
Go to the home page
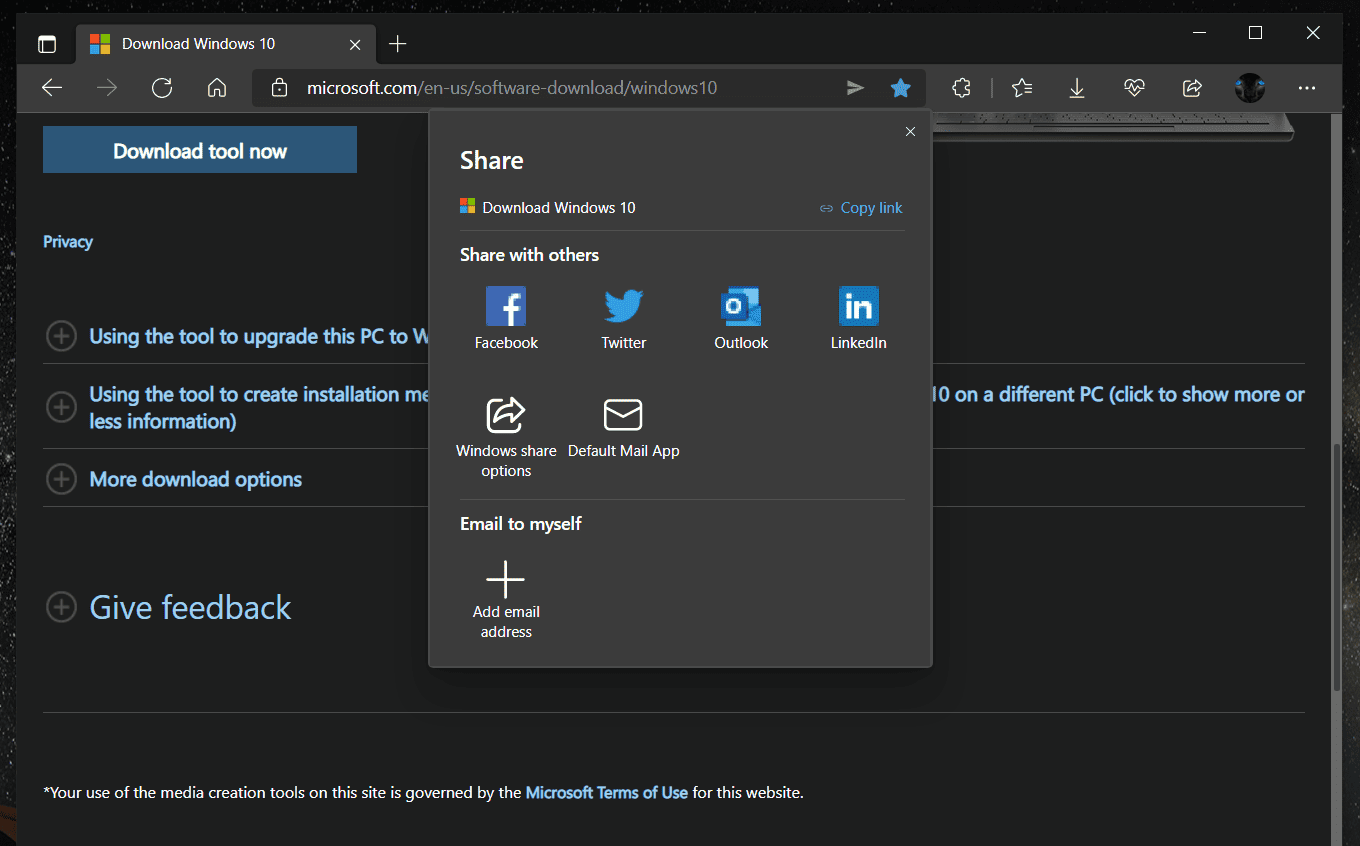(217, 88)
